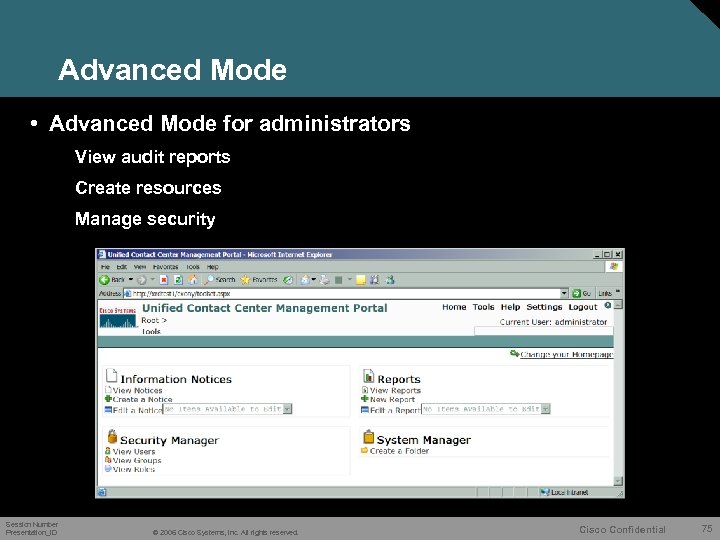This screenshot has height=540, width=720.
Task: Open the Help menu in the browser menu bar
Action: tap(213, 267)
